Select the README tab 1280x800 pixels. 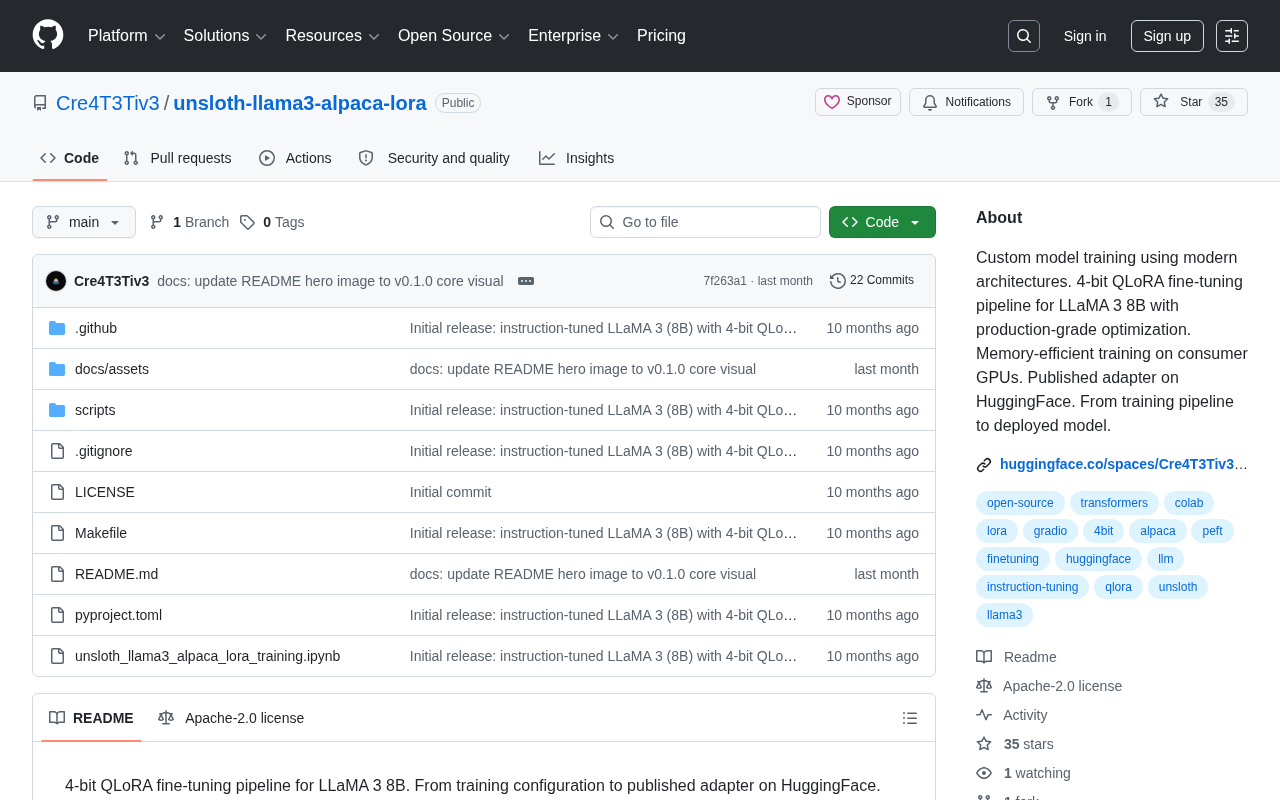click(91, 718)
